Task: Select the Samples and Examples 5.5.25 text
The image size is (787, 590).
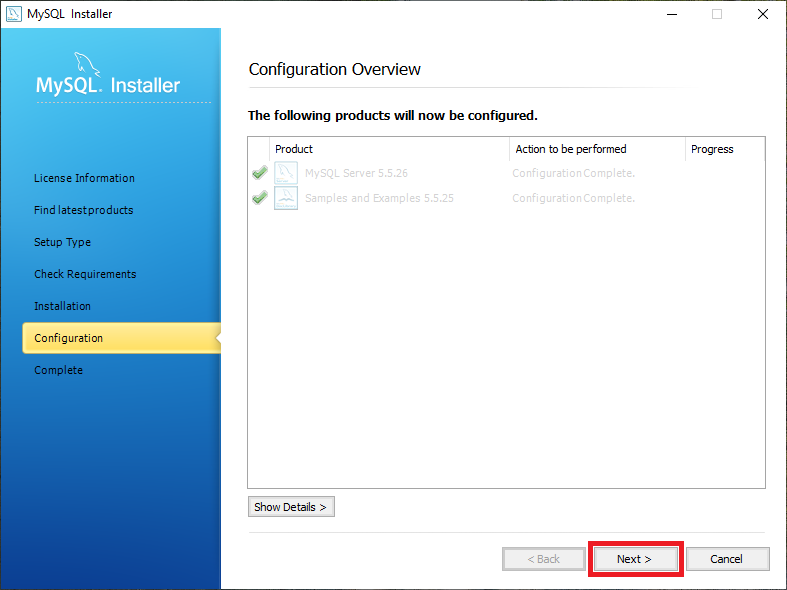Action: coord(379,198)
